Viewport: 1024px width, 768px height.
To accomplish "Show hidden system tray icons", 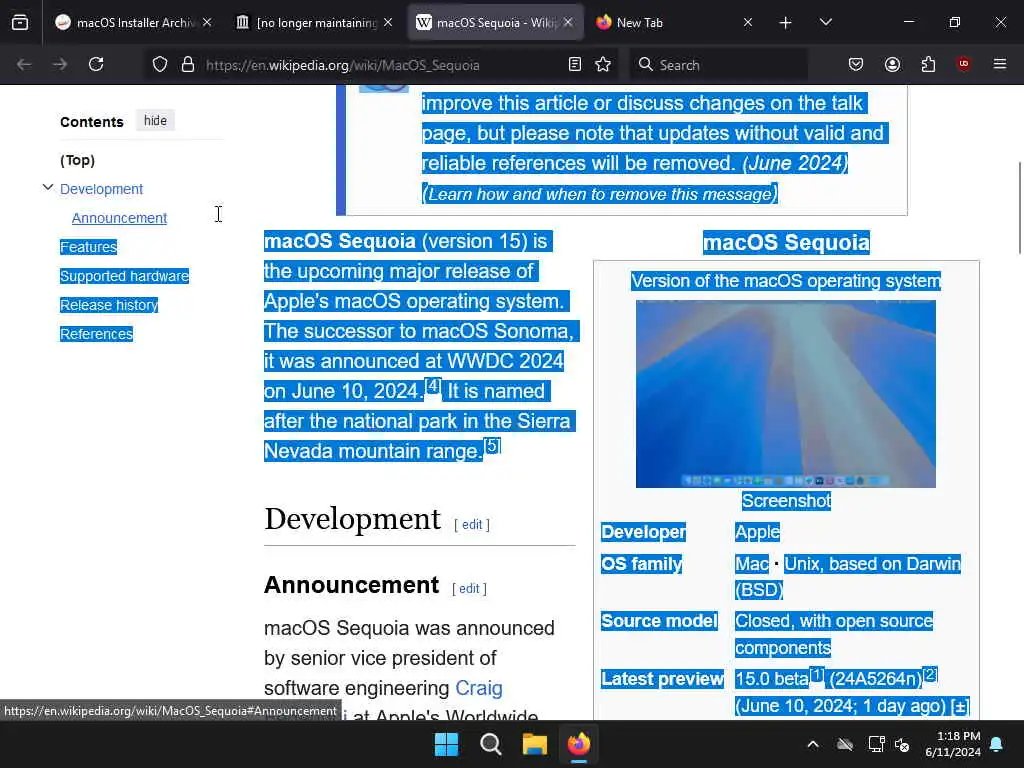I will 813,744.
